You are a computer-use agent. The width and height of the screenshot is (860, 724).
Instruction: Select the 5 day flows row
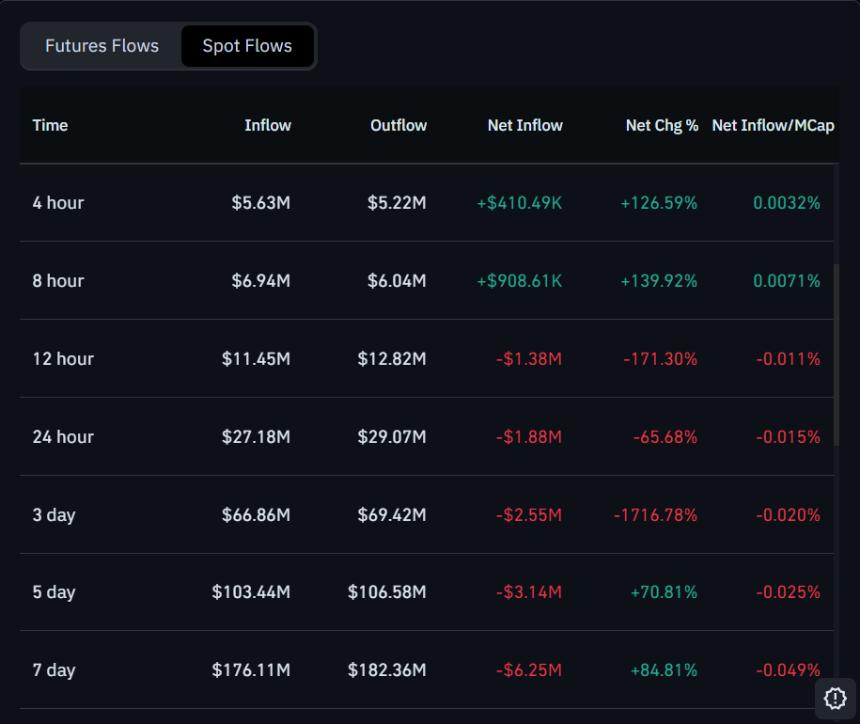(x=430, y=592)
